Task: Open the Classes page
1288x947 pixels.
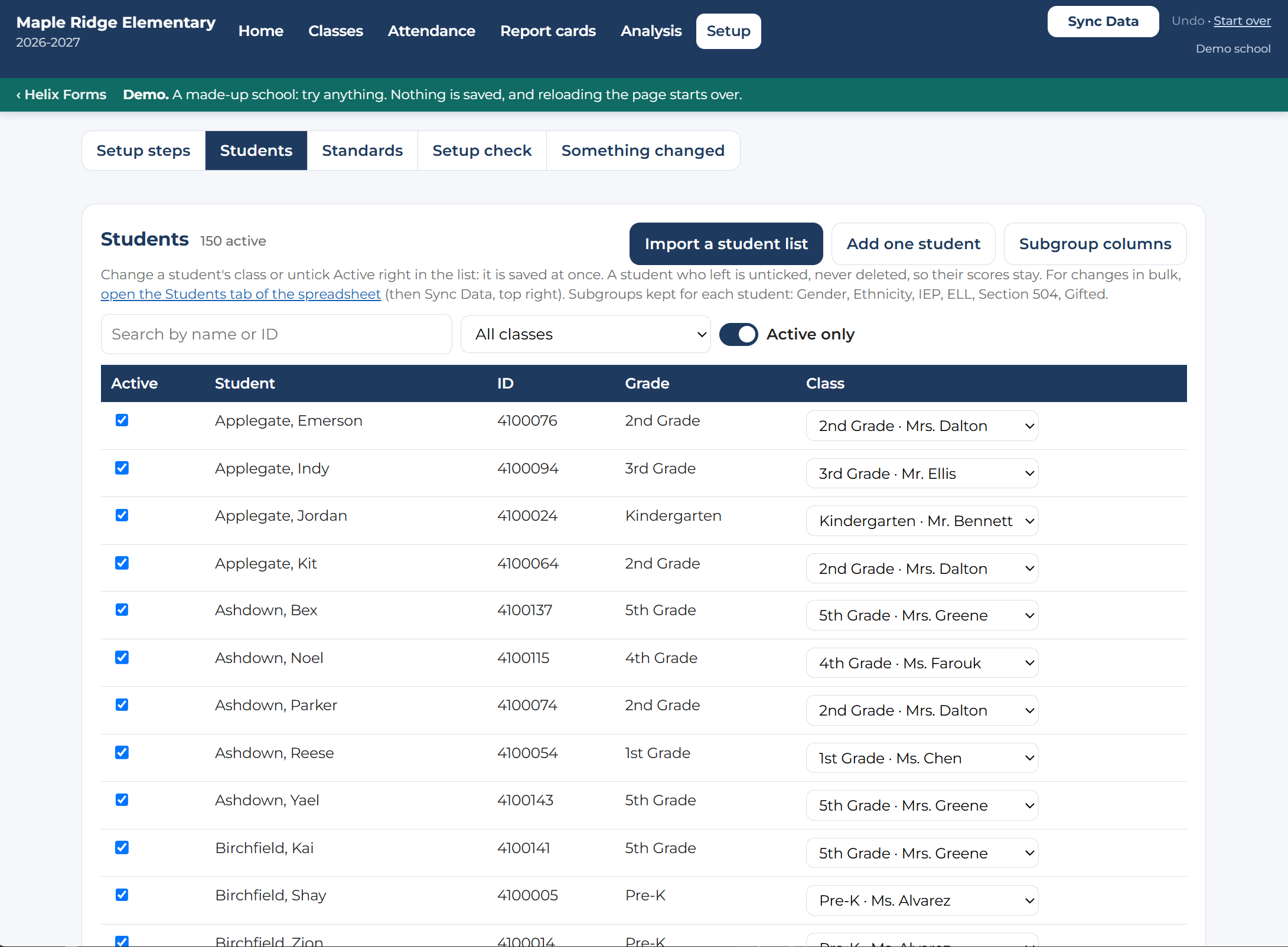Action: pyautogui.click(x=335, y=31)
